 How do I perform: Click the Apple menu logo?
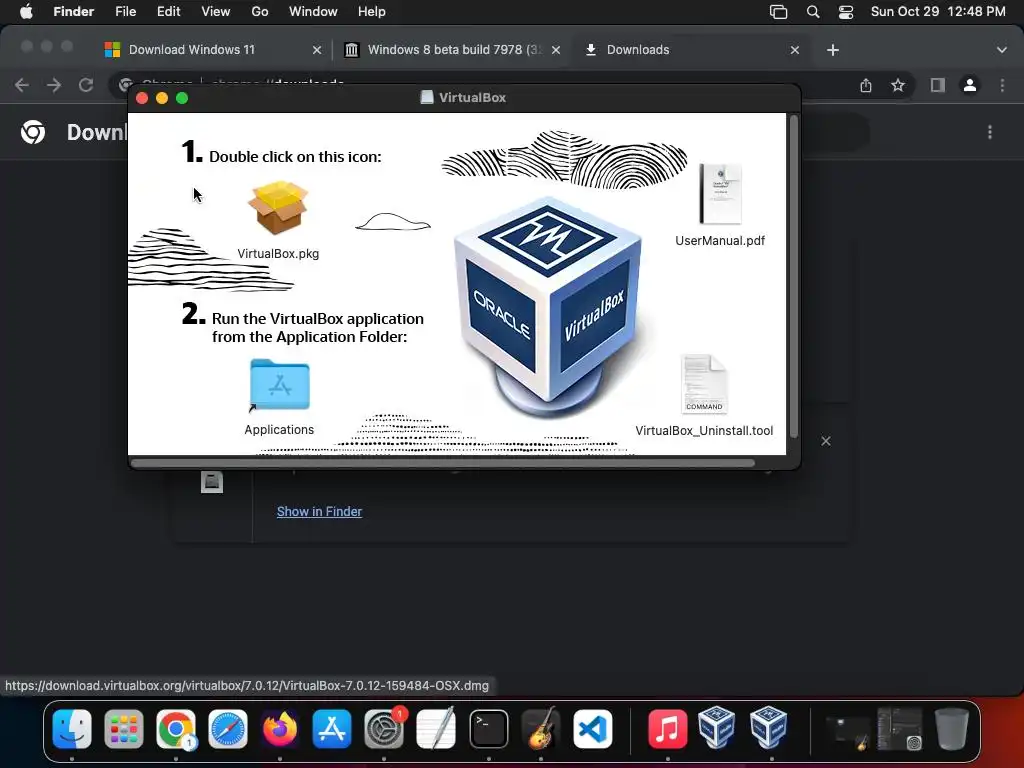(x=26, y=12)
